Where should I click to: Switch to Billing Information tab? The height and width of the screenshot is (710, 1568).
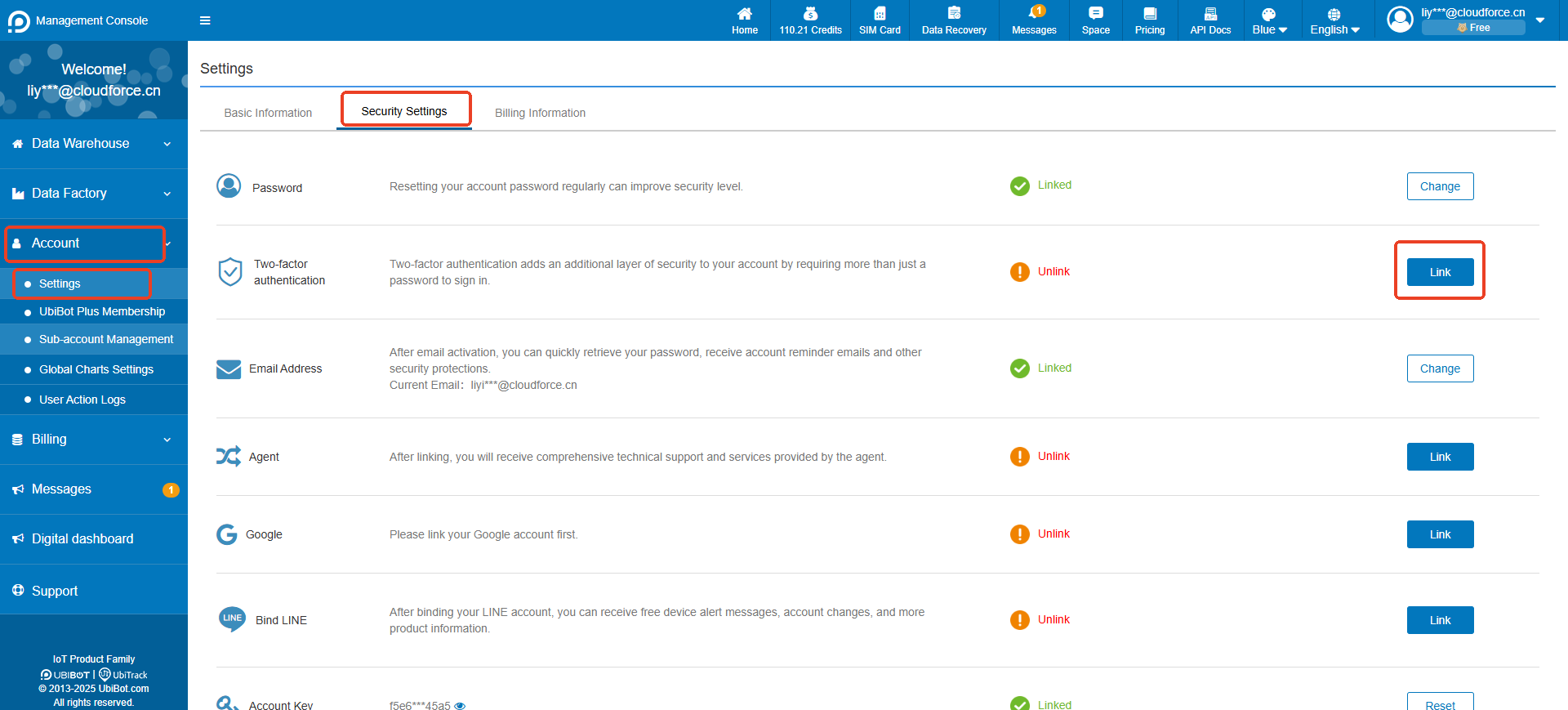pos(540,113)
